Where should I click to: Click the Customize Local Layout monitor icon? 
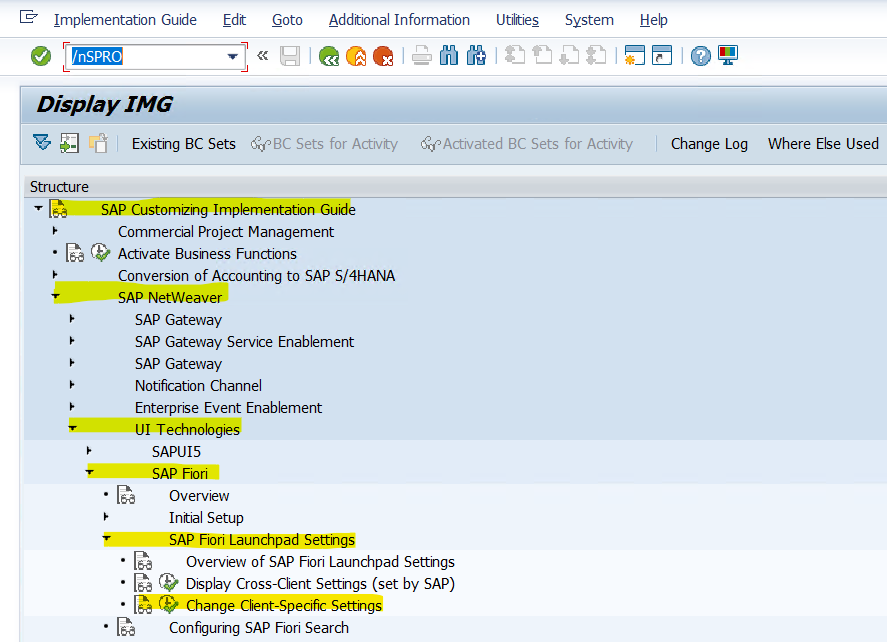pos(727,56)
